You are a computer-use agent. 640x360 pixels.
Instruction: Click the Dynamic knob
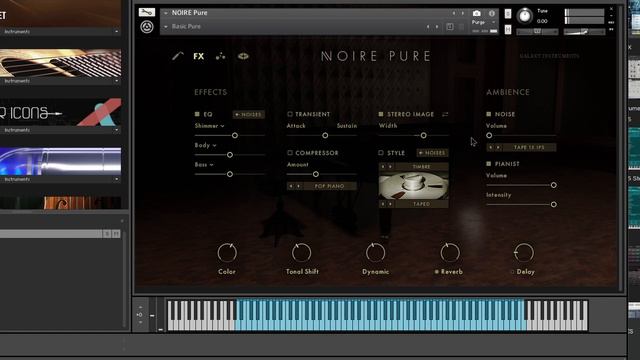tap(375, 253)
